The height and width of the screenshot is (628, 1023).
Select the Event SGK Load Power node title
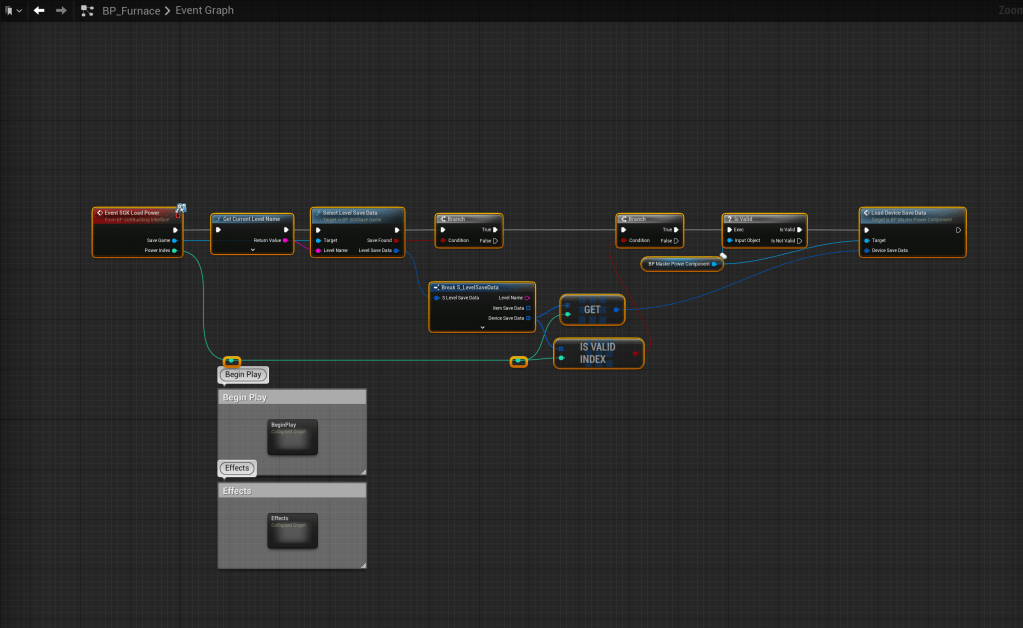coord(132,213)
